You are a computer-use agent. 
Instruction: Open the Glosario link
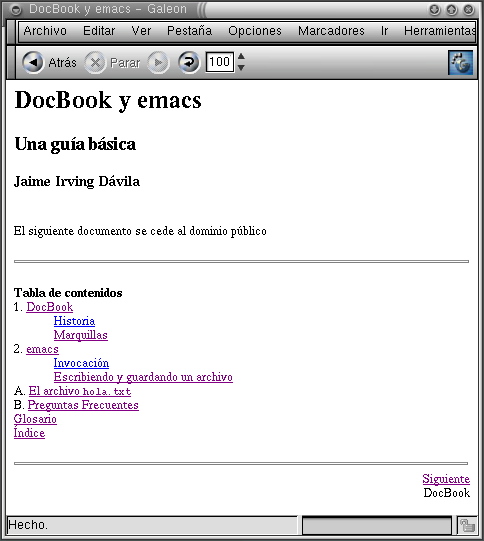point(35,419)
